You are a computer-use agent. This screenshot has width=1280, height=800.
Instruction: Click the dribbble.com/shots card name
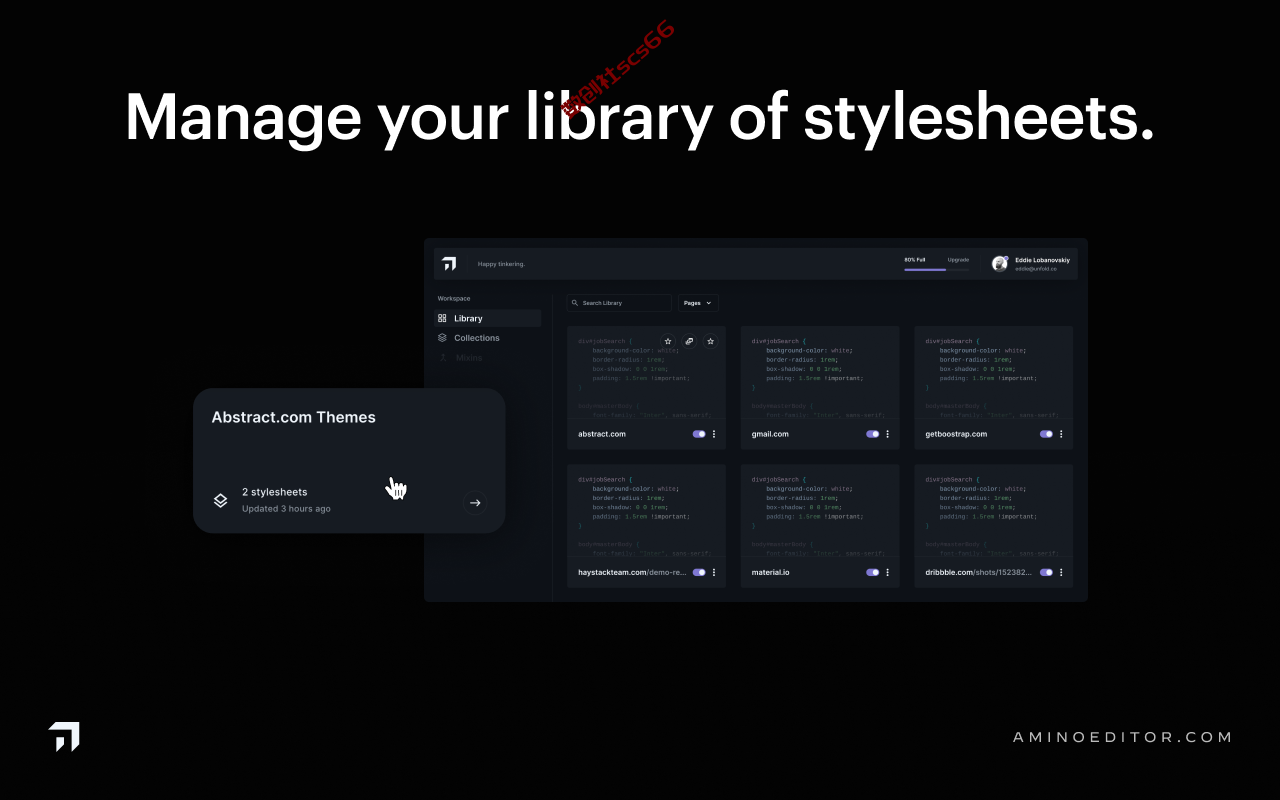980,572
